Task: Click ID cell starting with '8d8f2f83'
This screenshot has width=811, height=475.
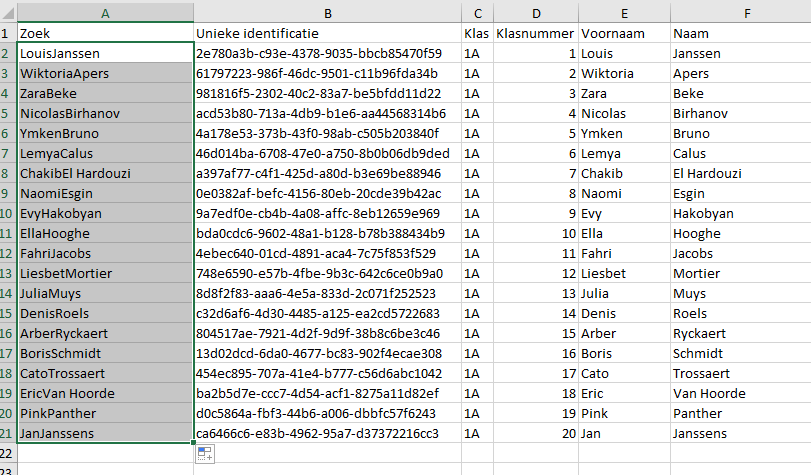Action: (327, 293)
